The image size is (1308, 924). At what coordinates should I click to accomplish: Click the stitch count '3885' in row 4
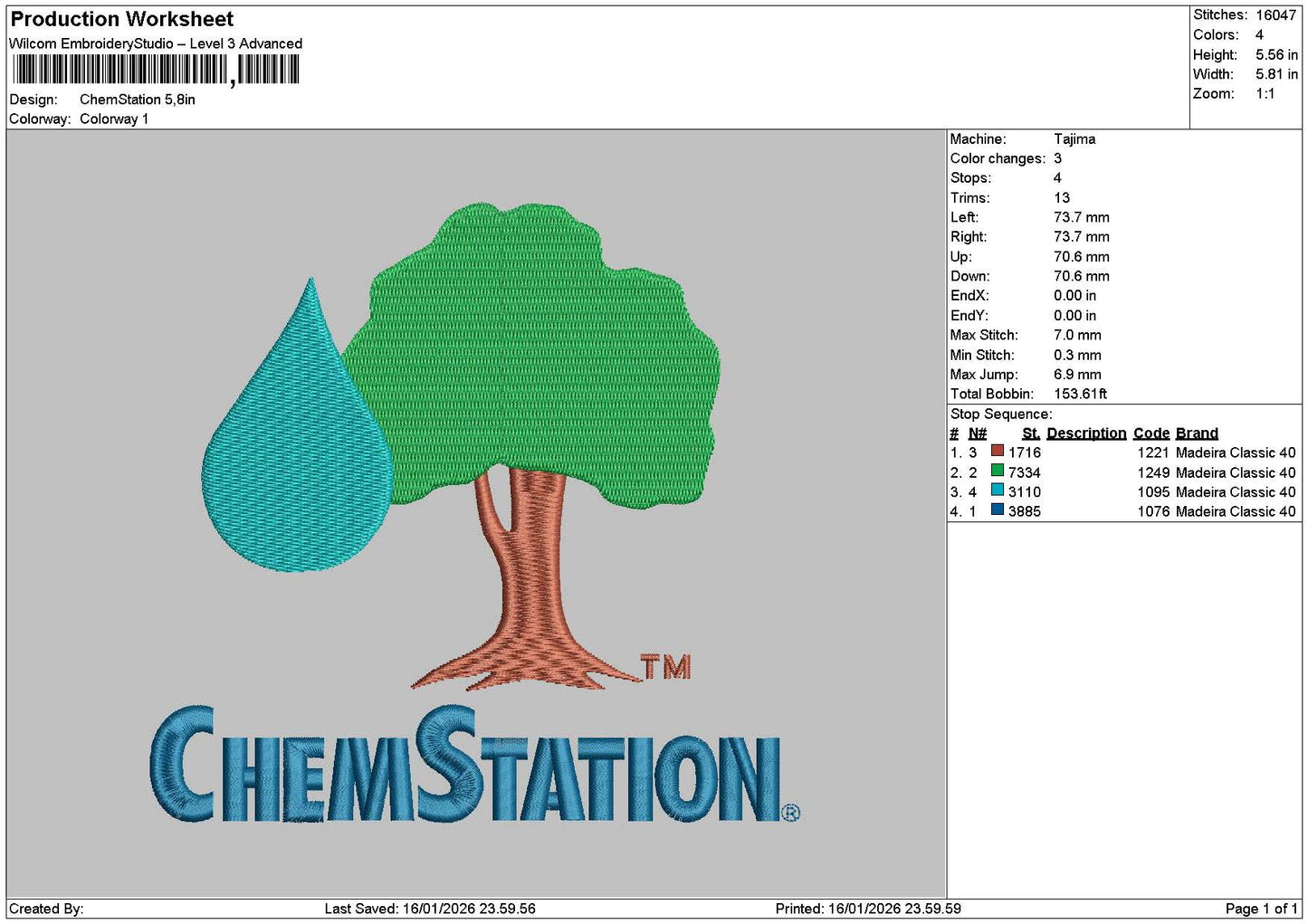coord(1025,511)
